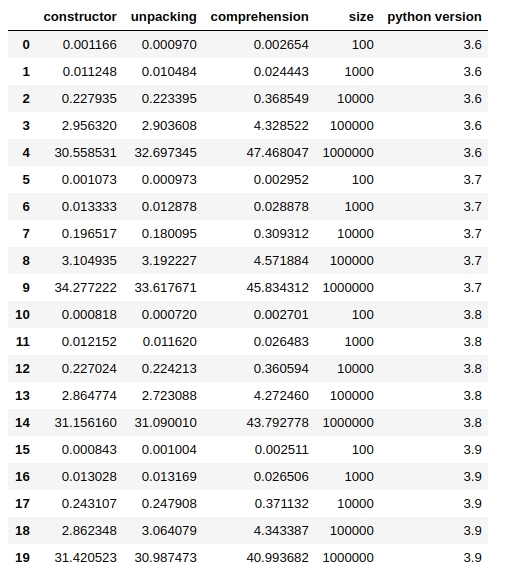Click comprehension value 47.468047
The image size is (523, 574).
277,153
